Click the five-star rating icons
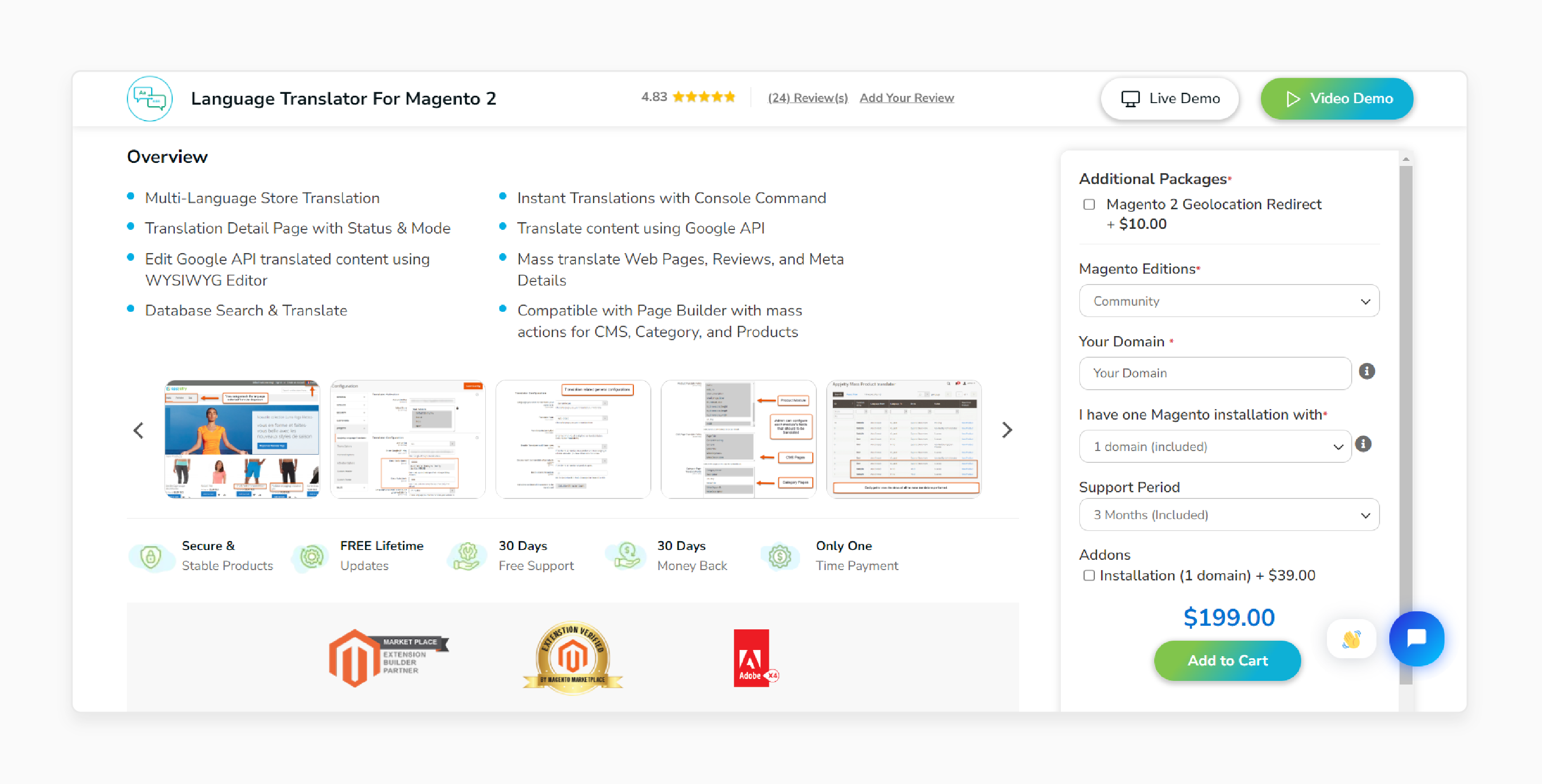 click(703, 97)
